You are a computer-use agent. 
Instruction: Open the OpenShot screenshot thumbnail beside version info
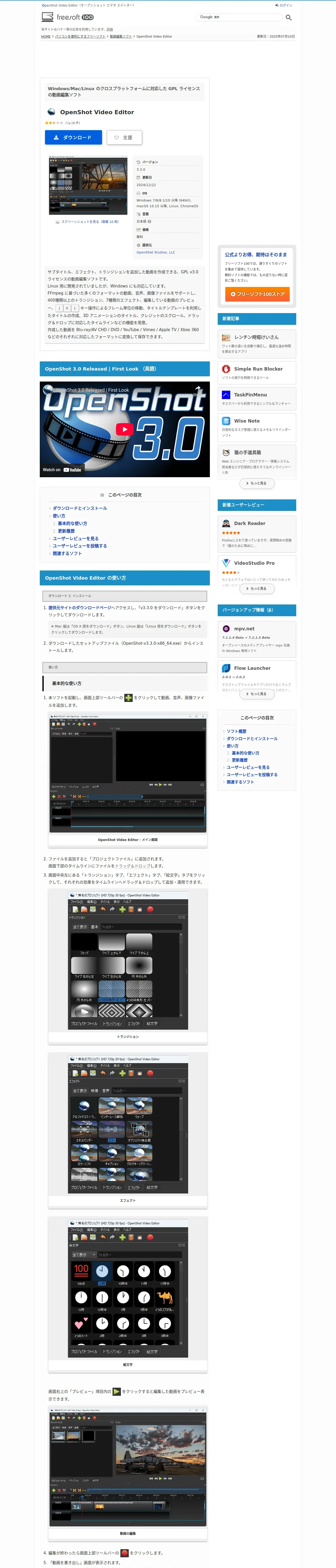point(88,185)
